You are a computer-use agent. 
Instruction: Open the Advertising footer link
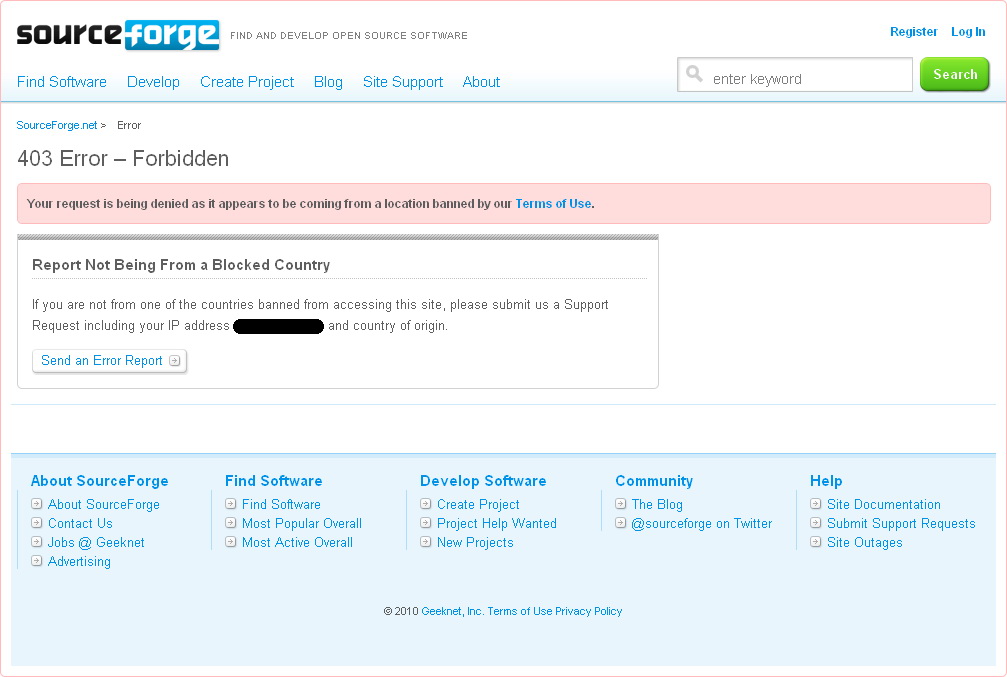(x=79, y=561)
